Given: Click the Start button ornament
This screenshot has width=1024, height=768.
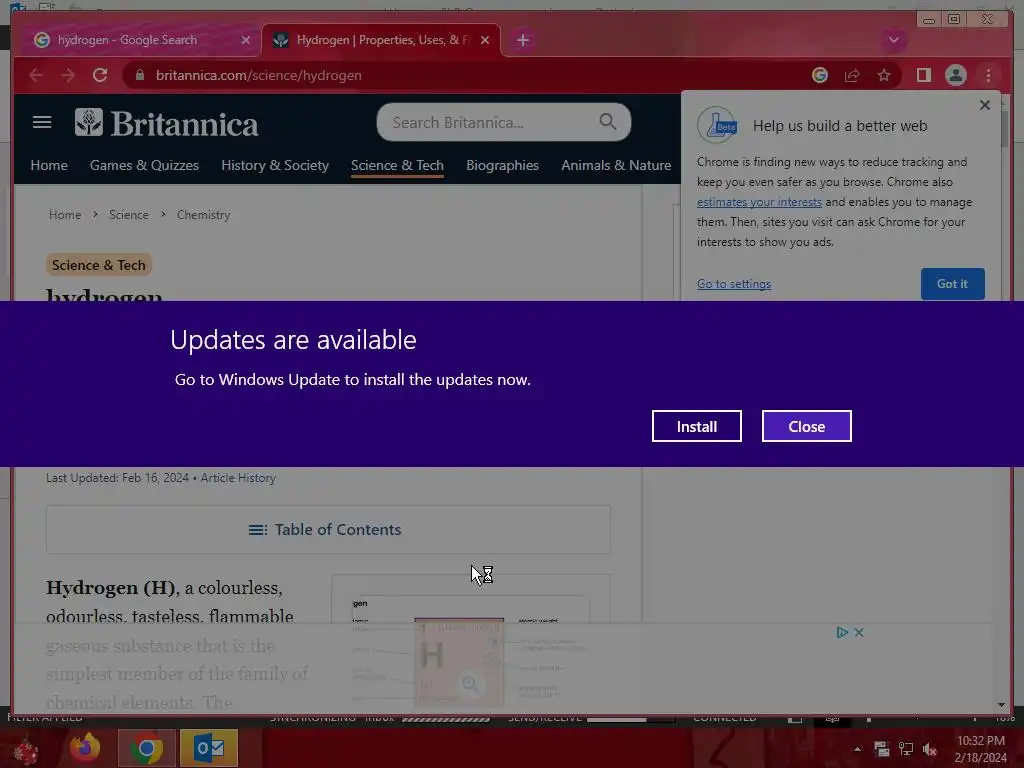Looking at the screenshot, I should (25, 750).
